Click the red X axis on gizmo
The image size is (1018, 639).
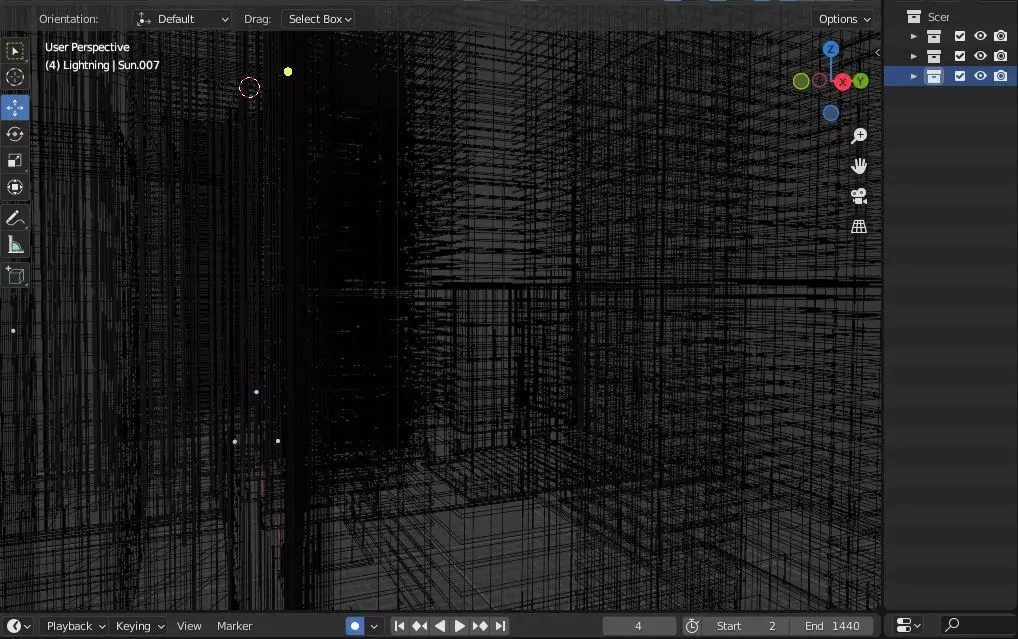(843, 82)
